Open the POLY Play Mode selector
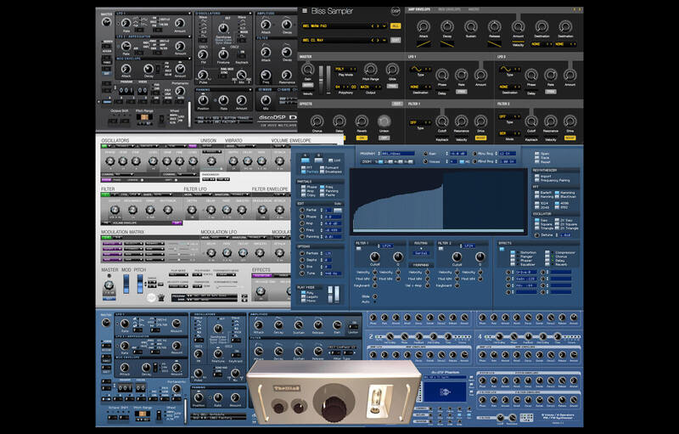 346,69
